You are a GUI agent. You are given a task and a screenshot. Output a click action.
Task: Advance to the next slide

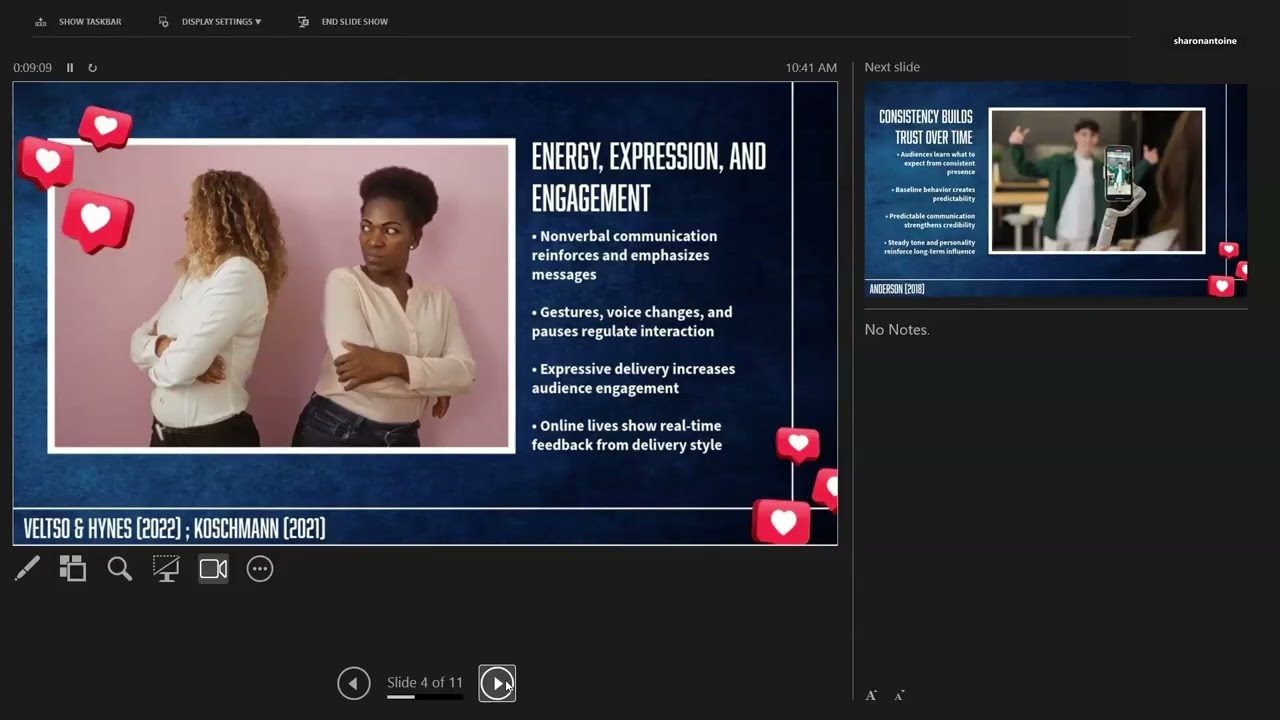pyautogui.click(x=497, y=683)
